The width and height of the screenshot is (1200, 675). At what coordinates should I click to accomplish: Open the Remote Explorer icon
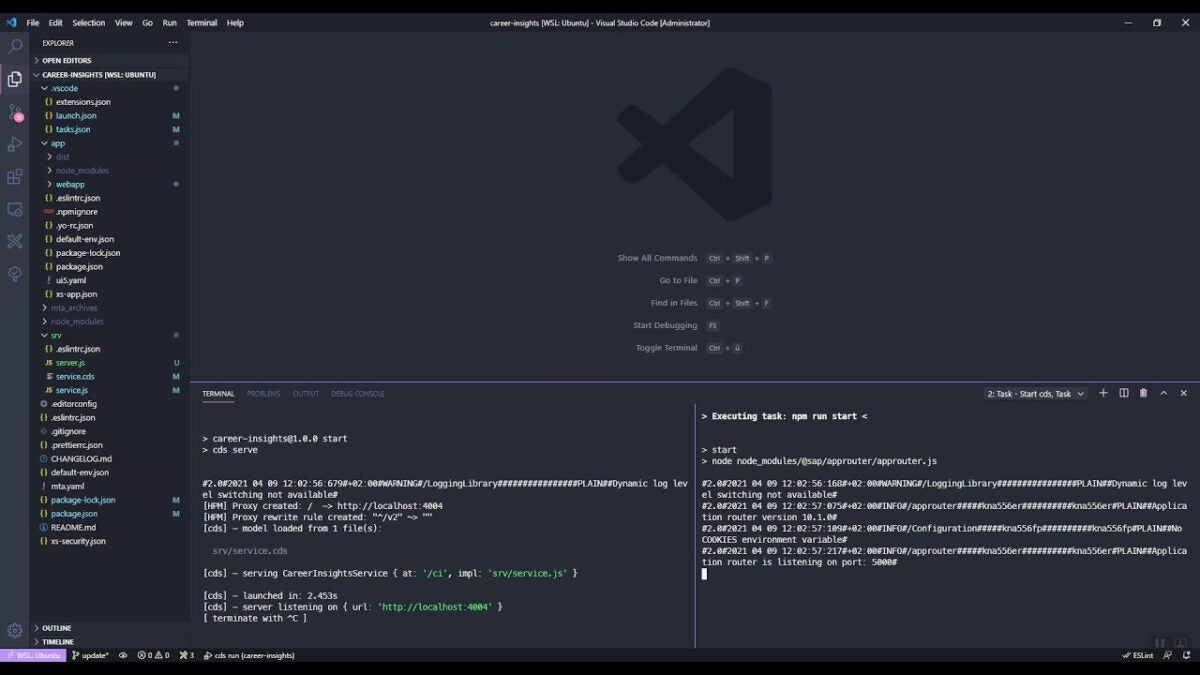(14, 209)
